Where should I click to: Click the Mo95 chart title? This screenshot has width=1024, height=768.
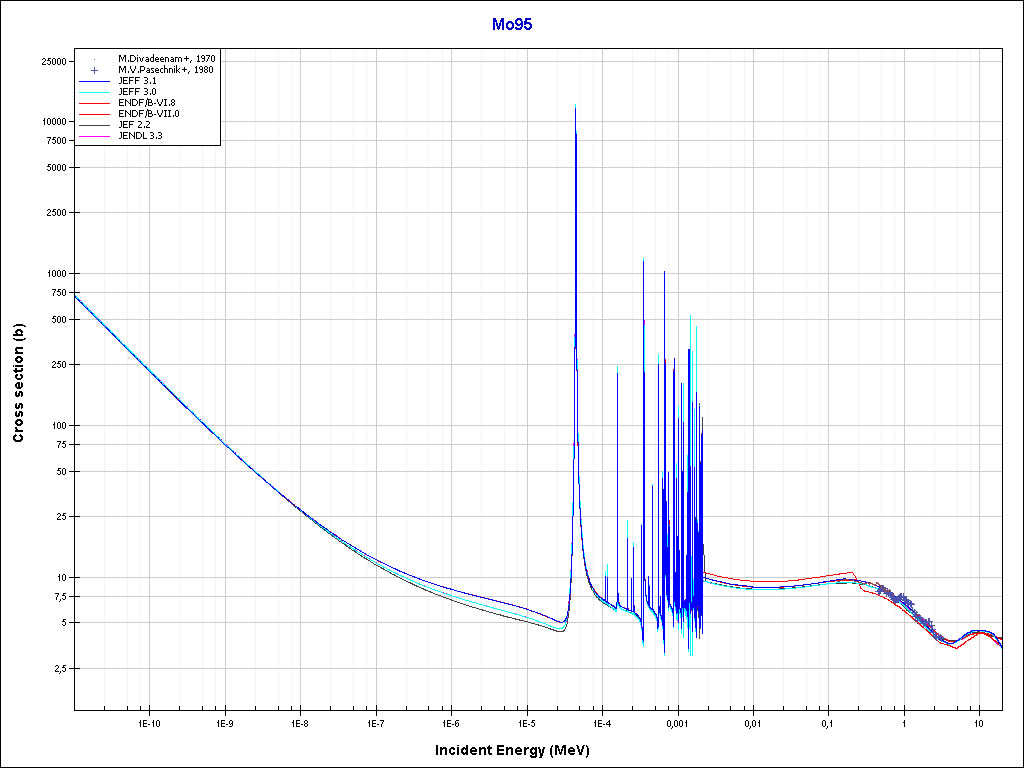click(x=511, y=25)
